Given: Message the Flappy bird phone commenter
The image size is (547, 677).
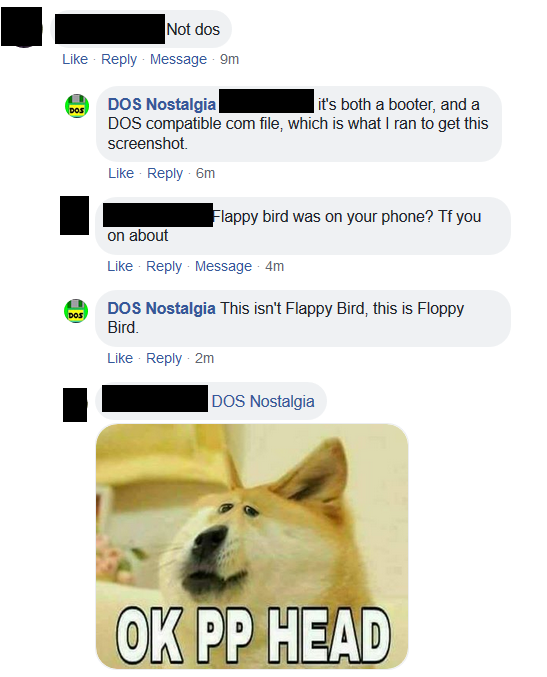Looking at the screenshot, I should click(223, 266).
